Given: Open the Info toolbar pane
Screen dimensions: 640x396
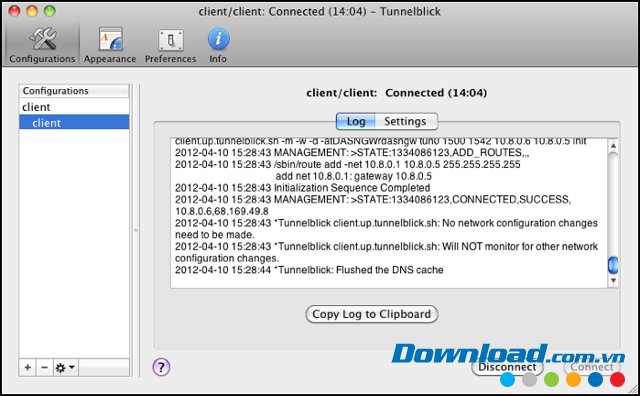Looking at the screenshot, I should pyautogui.click(x=218, y=45).
